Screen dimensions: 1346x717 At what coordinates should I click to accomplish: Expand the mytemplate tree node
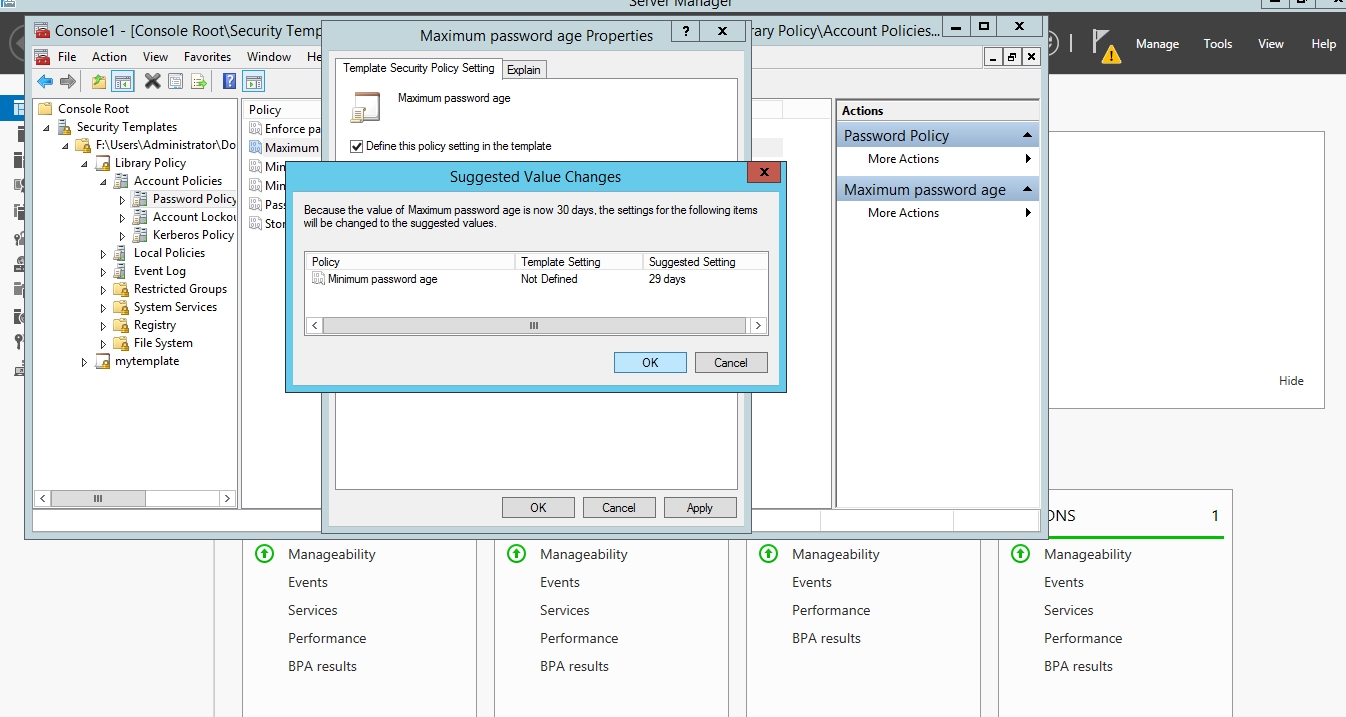[84, 362]
